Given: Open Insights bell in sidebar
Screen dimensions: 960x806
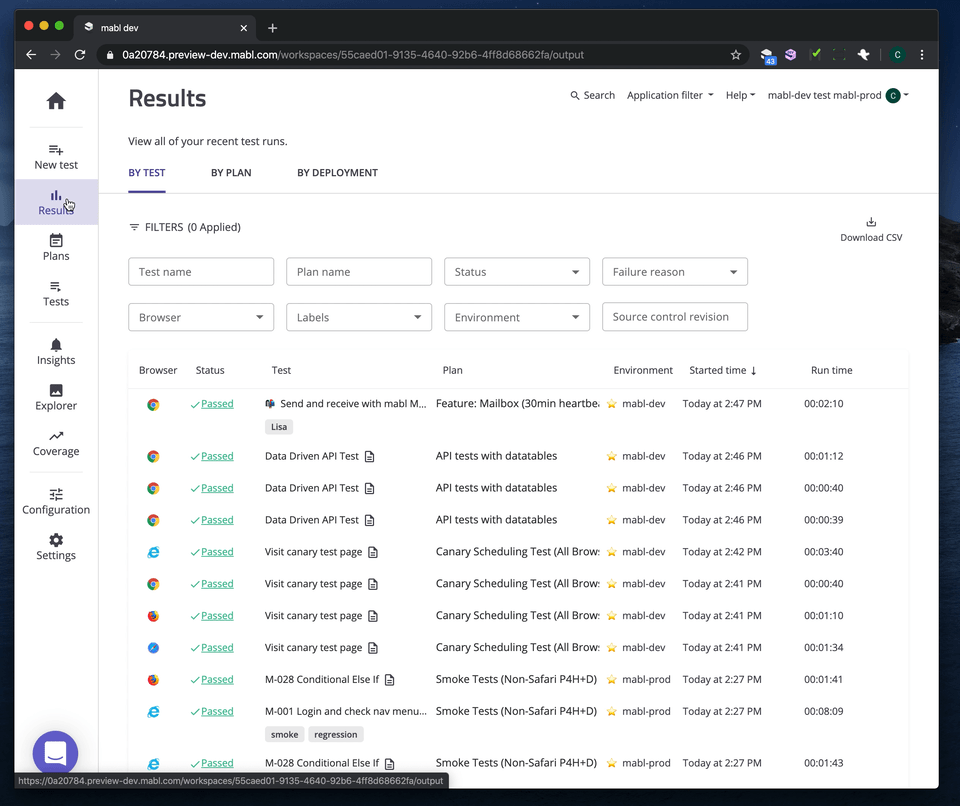Looking at the screenshot, I should pyautogui.click(x=56, y=352).
